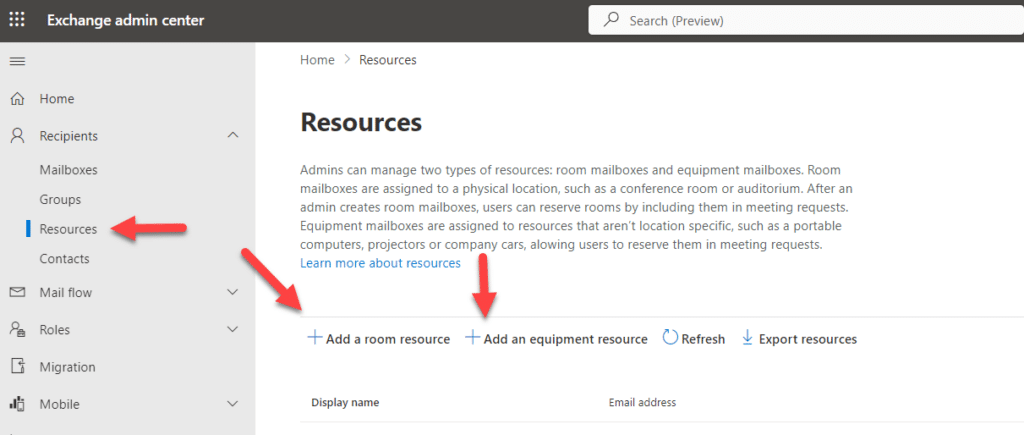Open Learn more about resources link

pyautogui.click(x=380, y=263)
